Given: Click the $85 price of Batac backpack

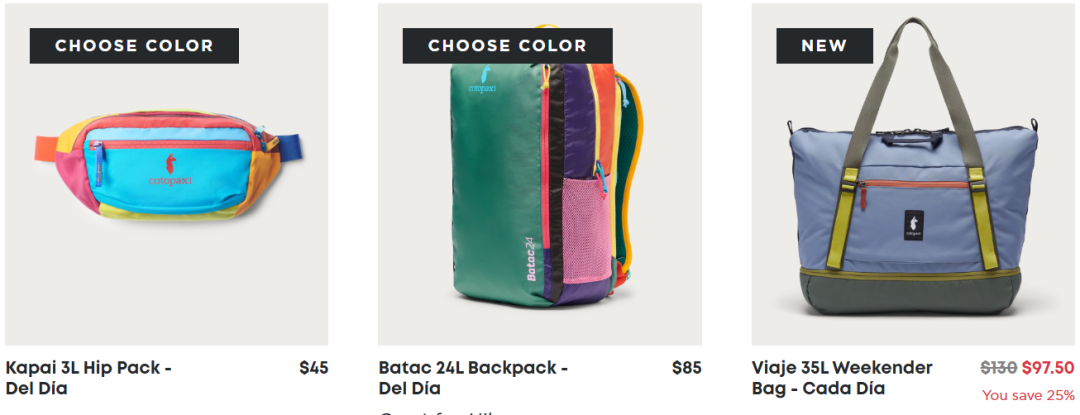Looking at the screenshot, I should click(x=687, y=368).
